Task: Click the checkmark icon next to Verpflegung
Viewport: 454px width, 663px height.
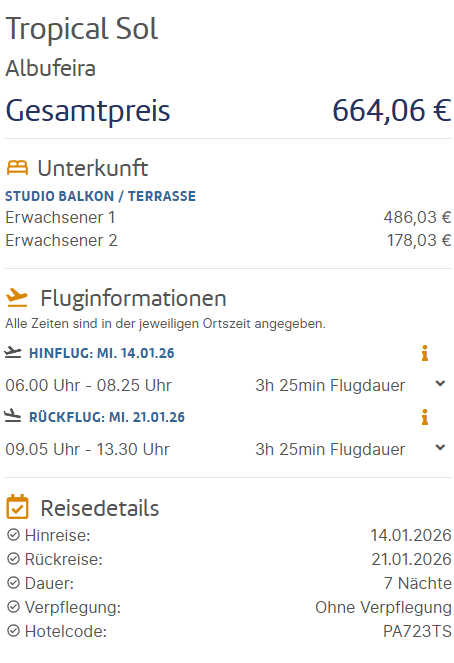Action: (14, 607)
